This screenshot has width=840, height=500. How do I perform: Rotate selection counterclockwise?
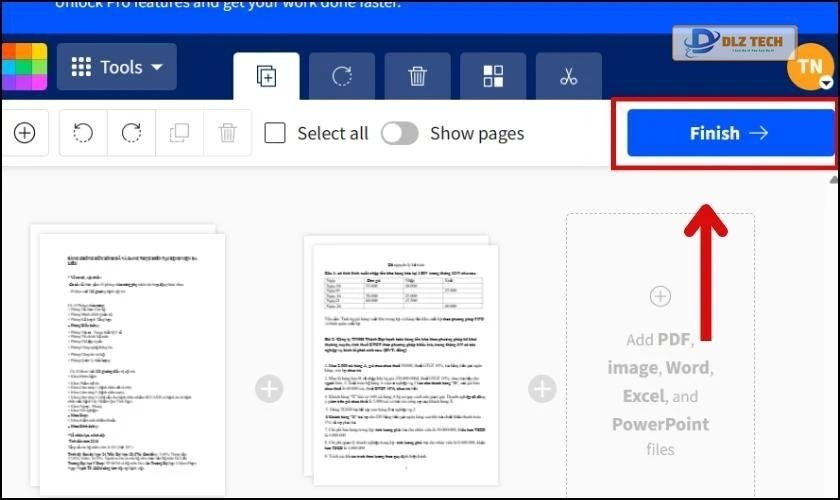83,133
